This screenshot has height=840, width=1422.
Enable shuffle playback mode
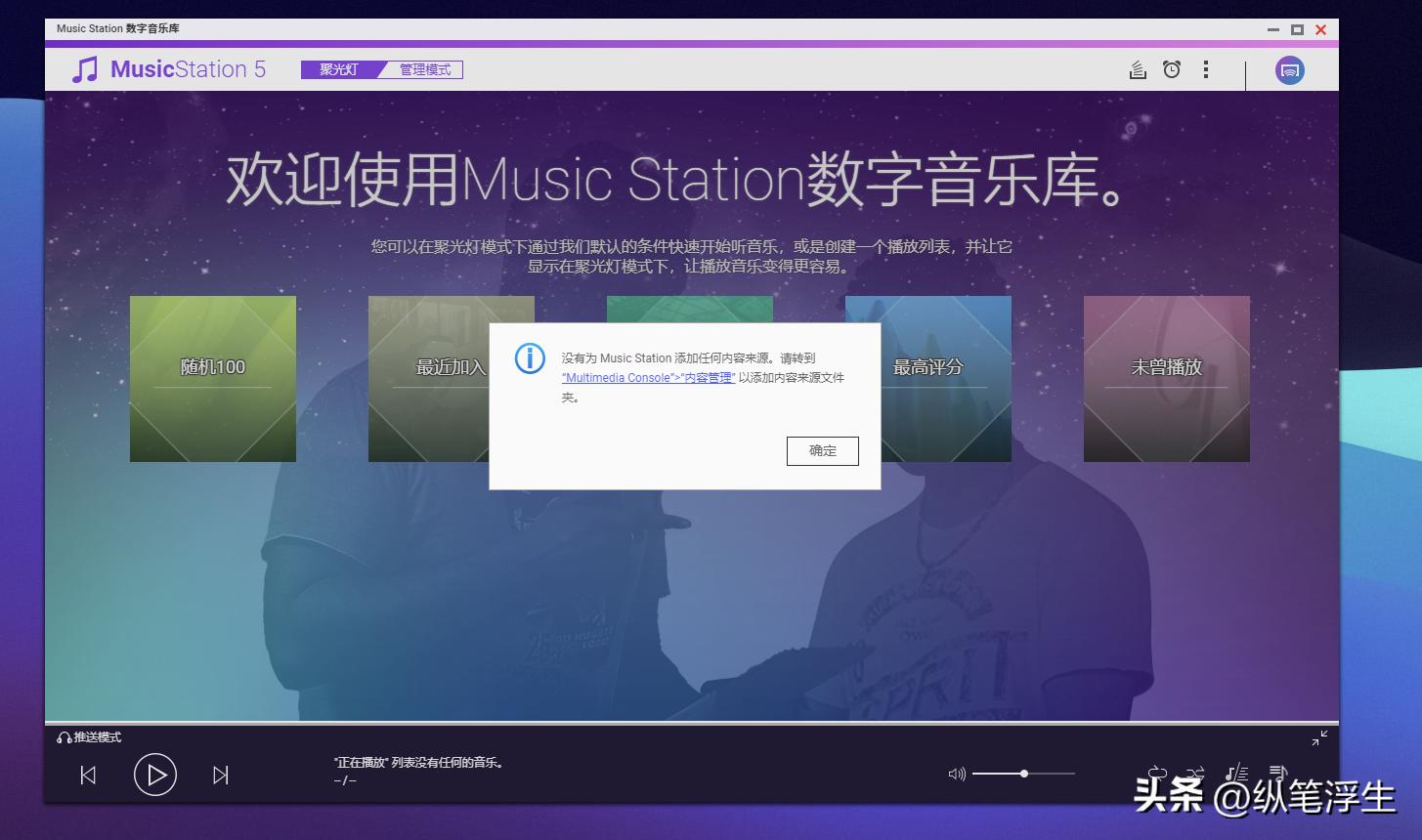(1195, 772)
